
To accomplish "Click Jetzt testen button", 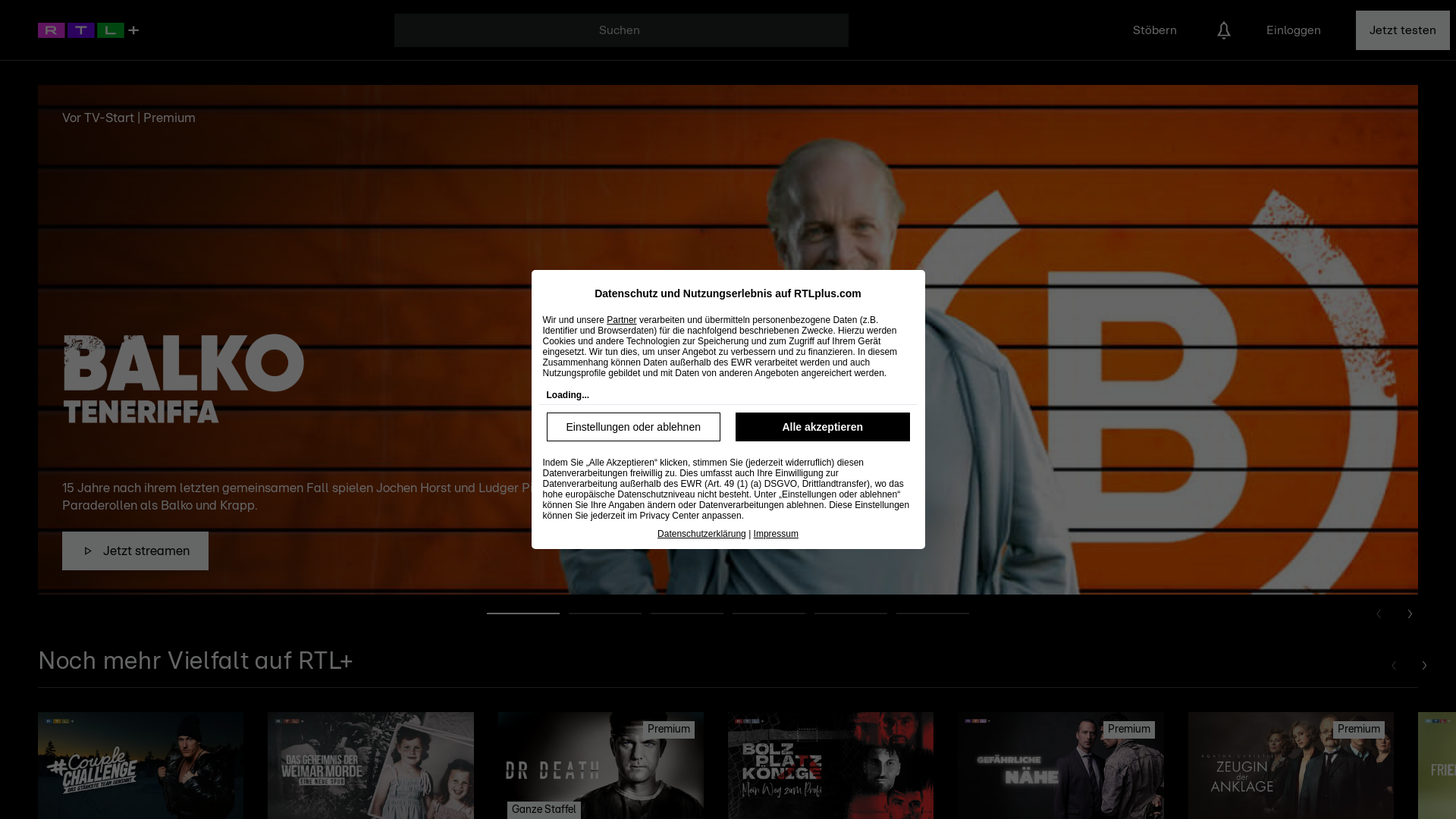I will point(1402,30).
